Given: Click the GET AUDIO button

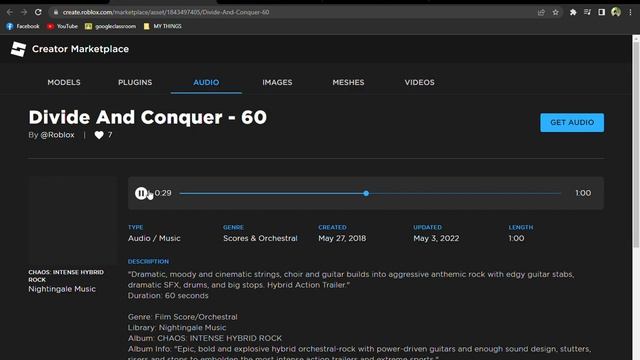Looking at the screenshot, I should click(572, 122).
